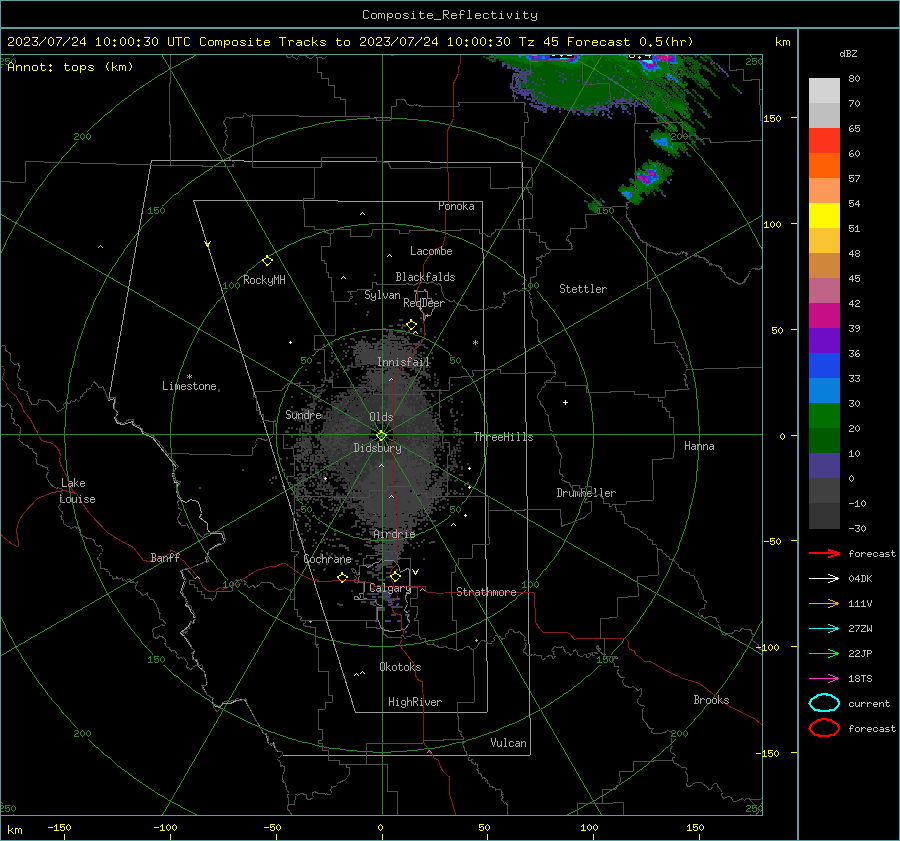Click the Composite_Reflectivity title
The image size is (900, 841).
click(450, 15)
